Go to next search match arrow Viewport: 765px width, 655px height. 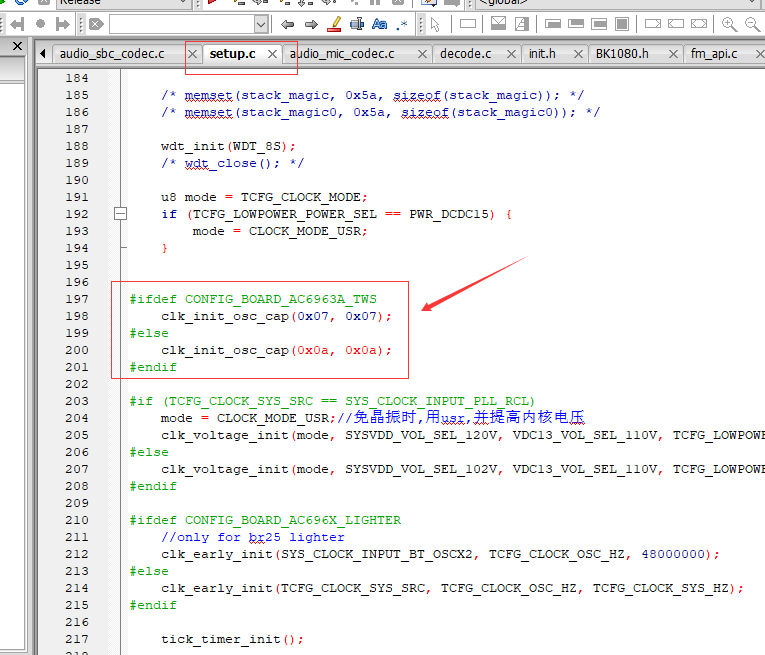coord(311,24)
